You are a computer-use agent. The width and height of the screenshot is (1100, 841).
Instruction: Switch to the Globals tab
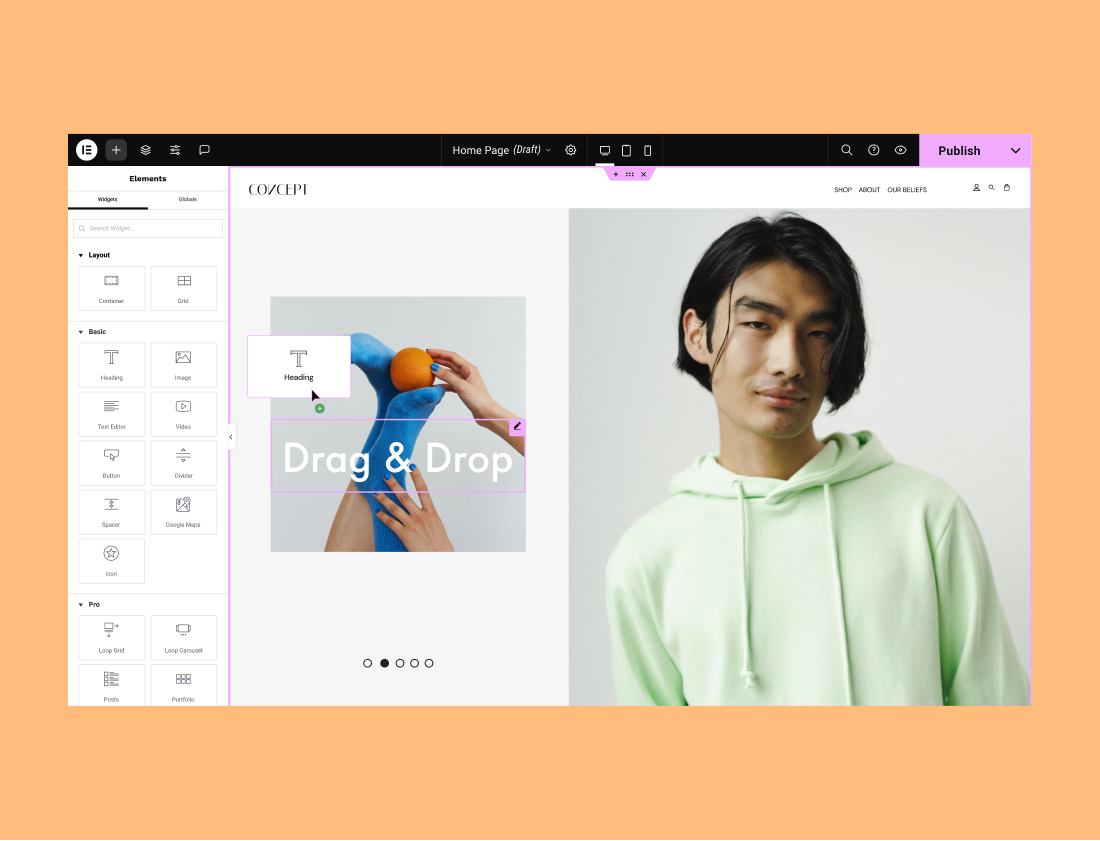187,199
